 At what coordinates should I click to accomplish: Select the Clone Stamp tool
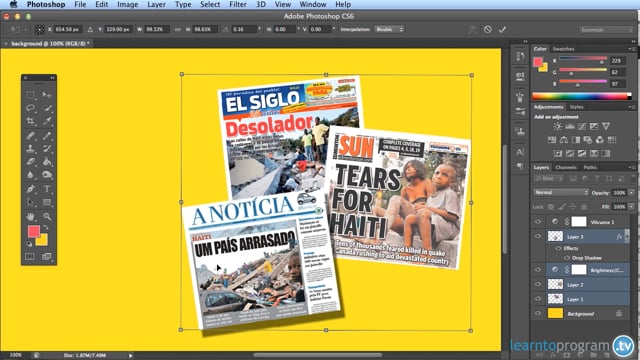(x=31, y=149)
